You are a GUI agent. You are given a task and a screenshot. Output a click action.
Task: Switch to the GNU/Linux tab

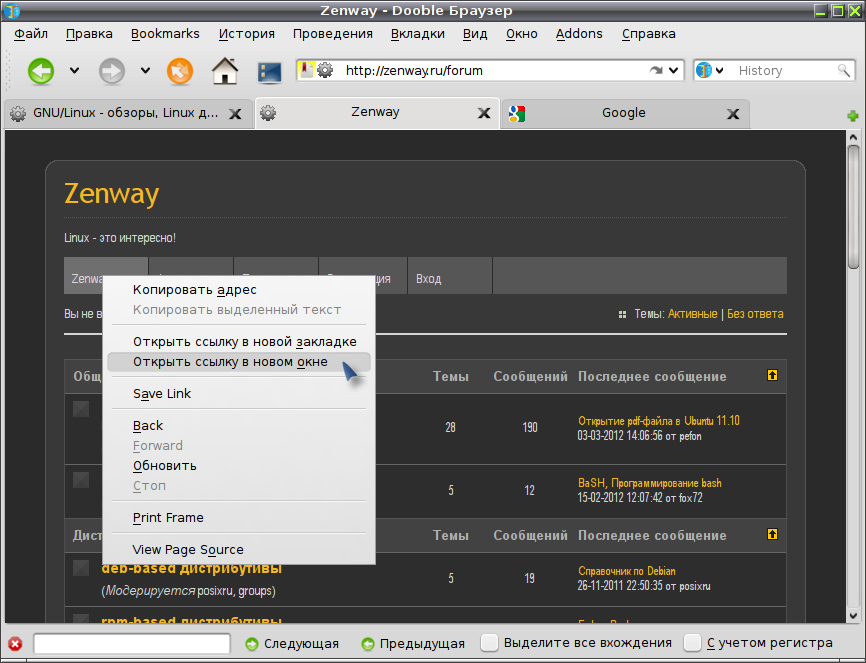pos(128,114)
